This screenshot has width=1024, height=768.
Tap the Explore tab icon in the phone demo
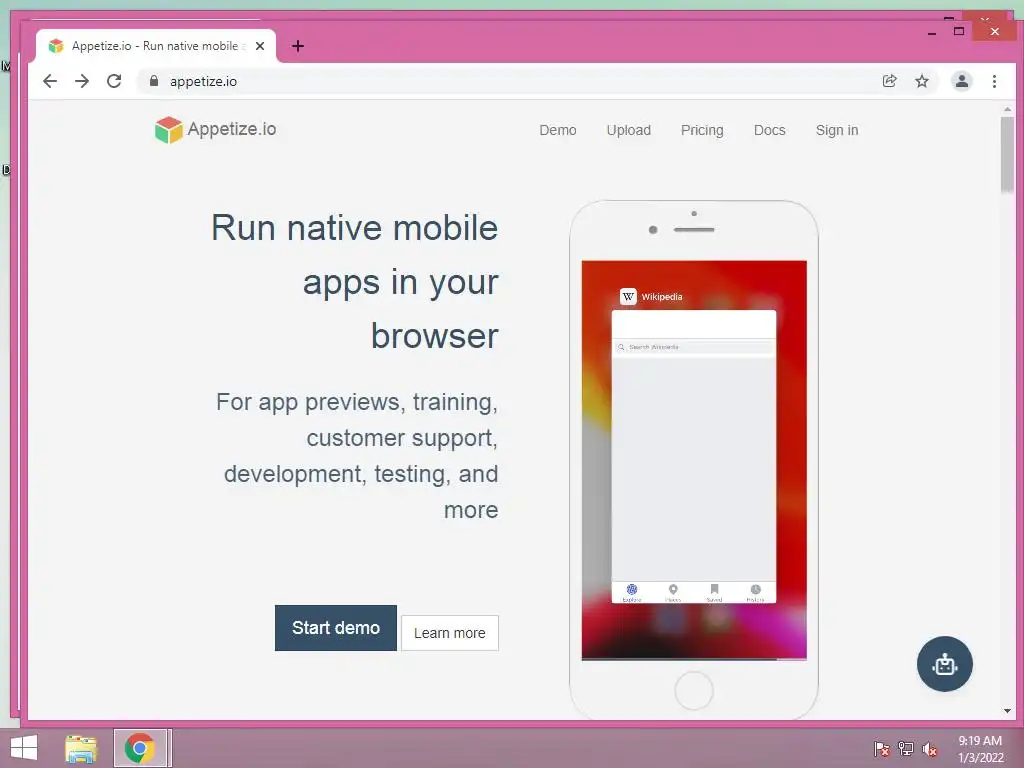[x=632, y=592]
